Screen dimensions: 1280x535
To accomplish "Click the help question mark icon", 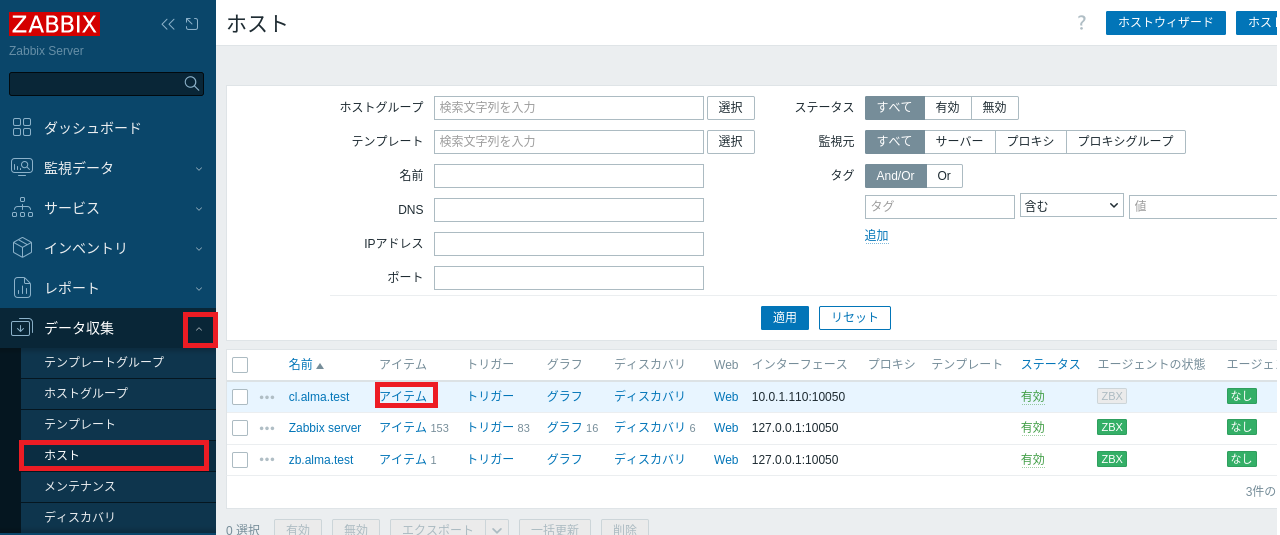I will click(1081, 23).
